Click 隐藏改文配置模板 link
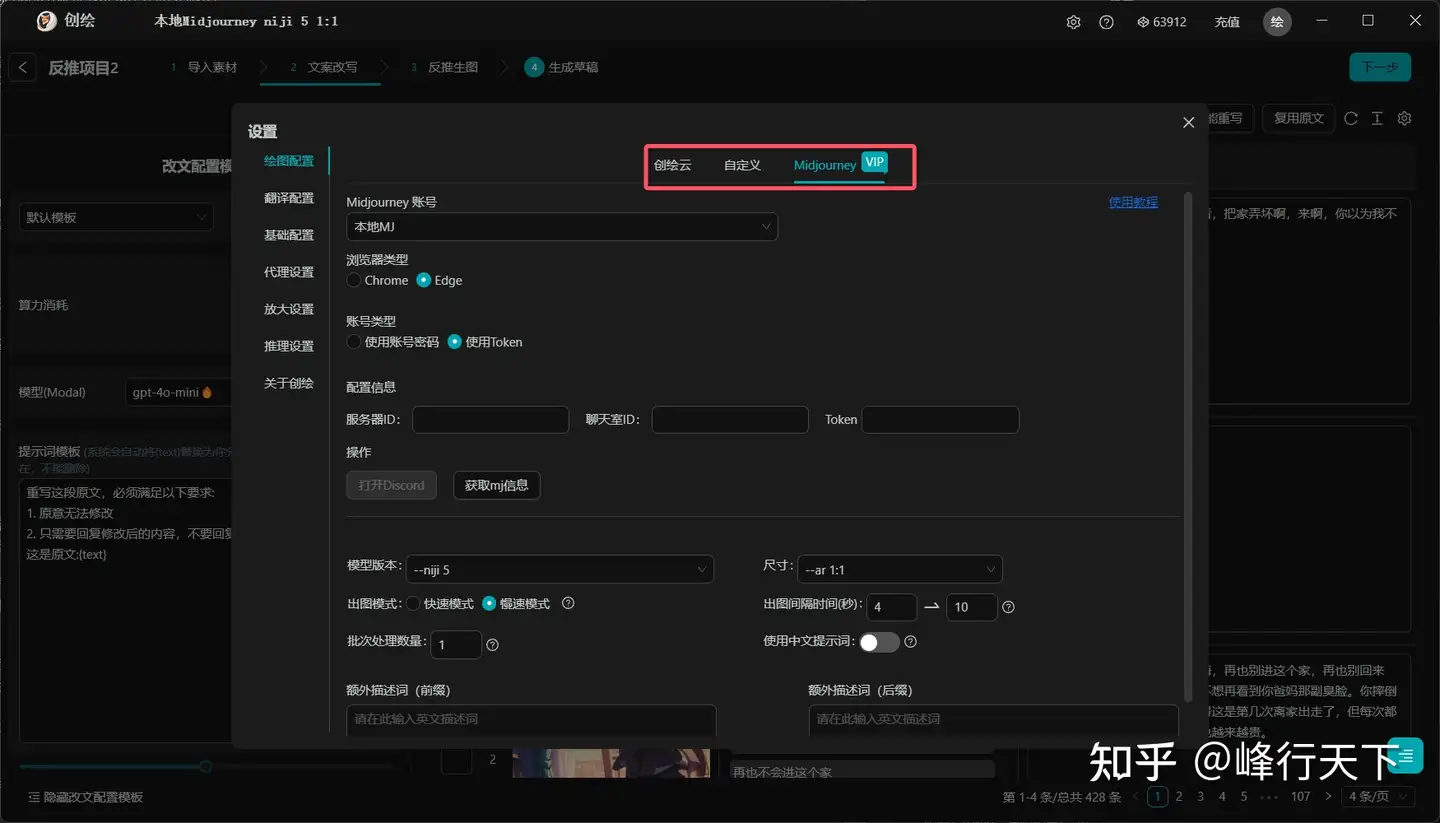This screenshot has width=1440, height=823. click(x=86, y=797)
